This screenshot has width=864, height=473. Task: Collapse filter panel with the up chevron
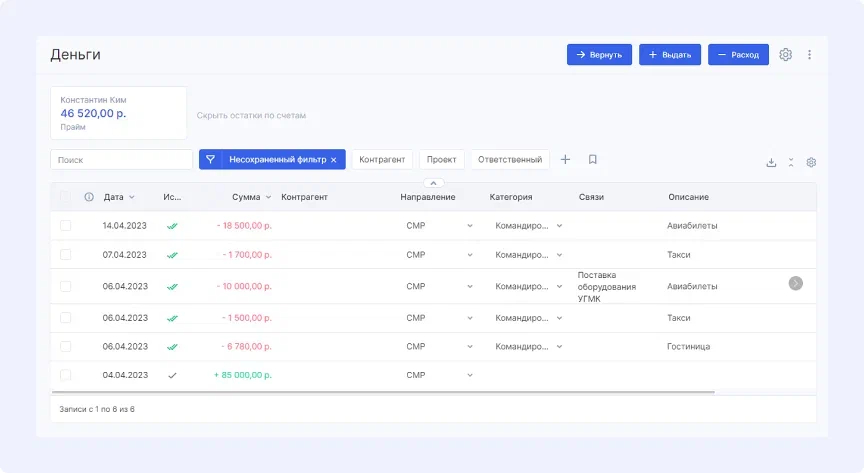(434, 183)
